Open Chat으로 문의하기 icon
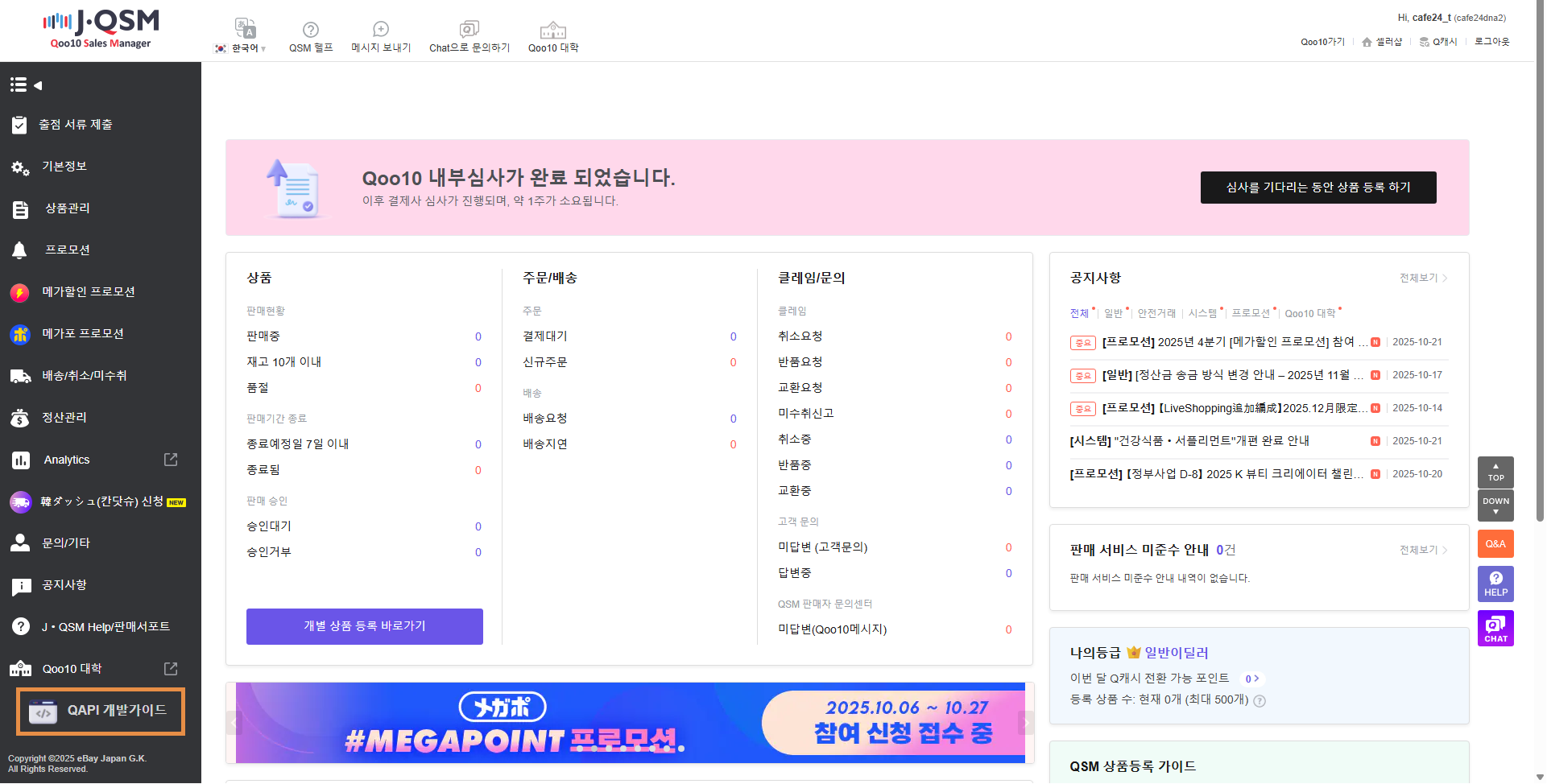Viewport: 1547px width, 784px height. (469, 30)
